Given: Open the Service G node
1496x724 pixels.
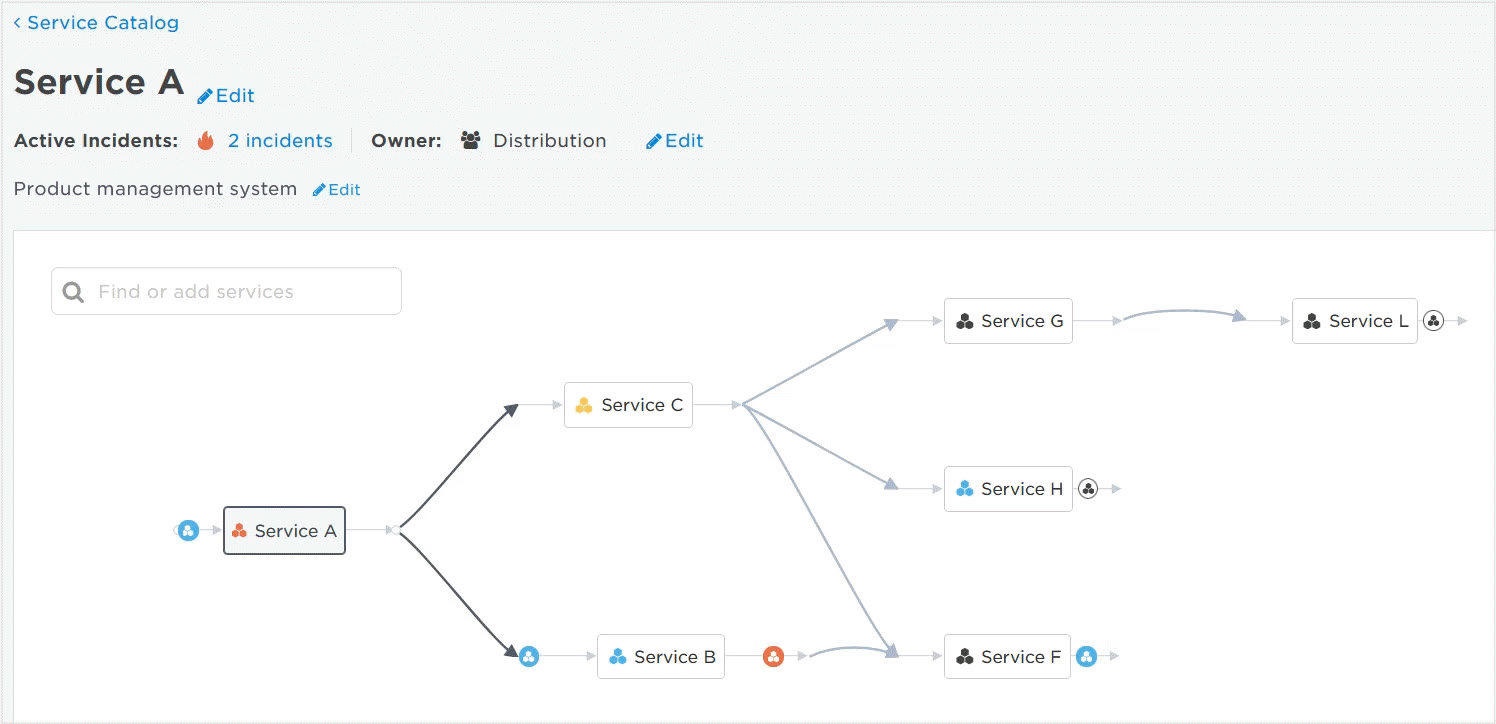Looking at the screenshot, I should 1008,321.
